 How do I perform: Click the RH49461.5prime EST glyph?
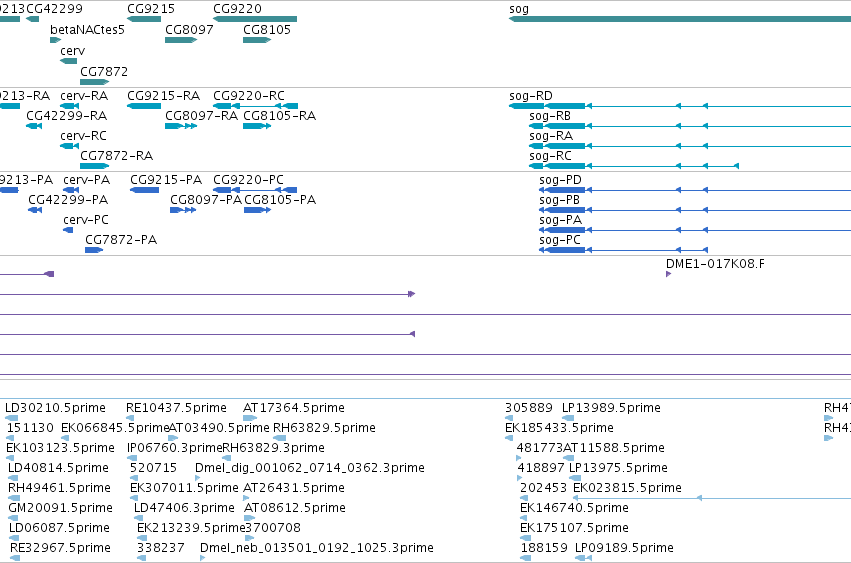point(14,498)
